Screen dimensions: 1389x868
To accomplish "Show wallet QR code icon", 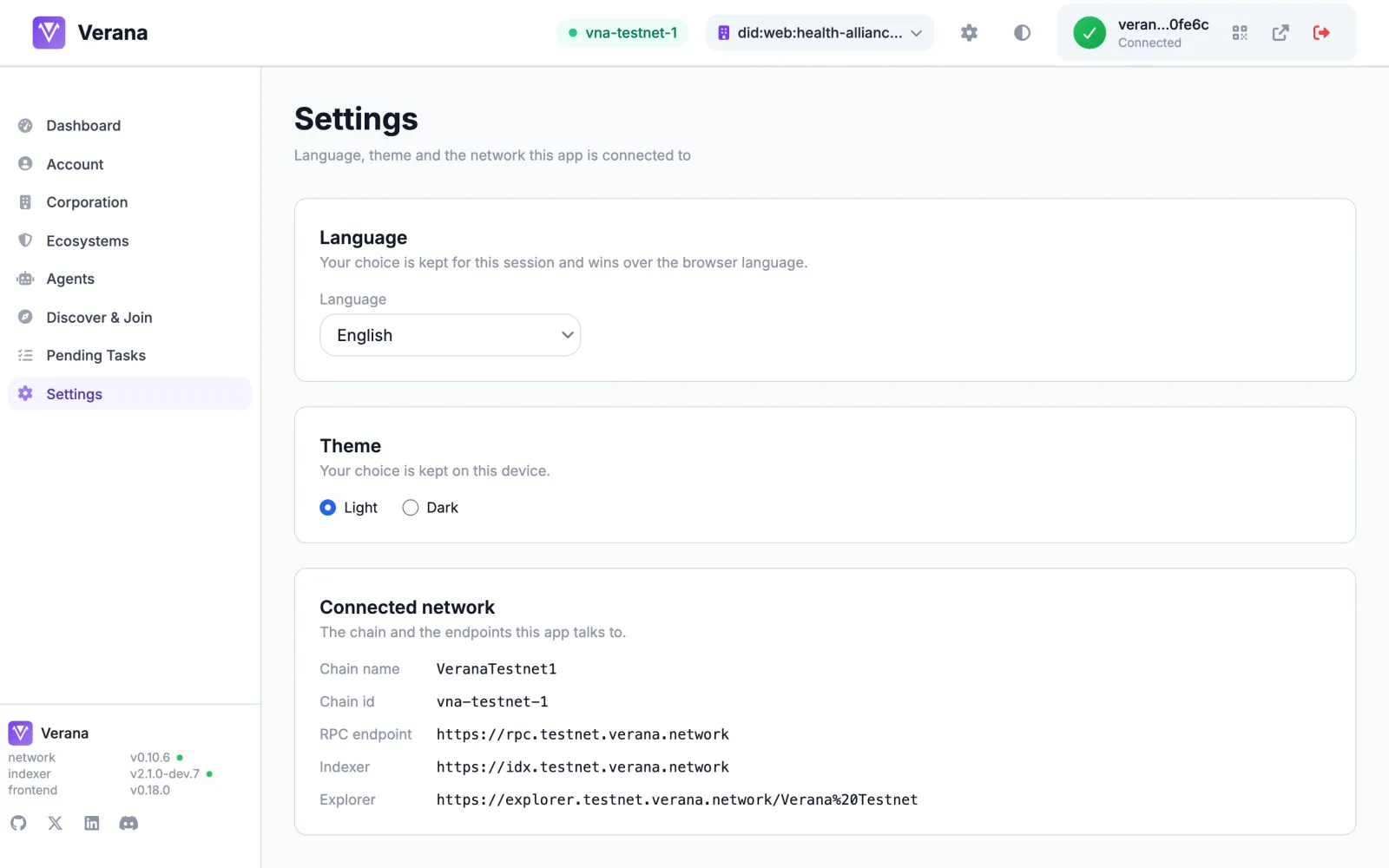I will [x=1240, y=33].
